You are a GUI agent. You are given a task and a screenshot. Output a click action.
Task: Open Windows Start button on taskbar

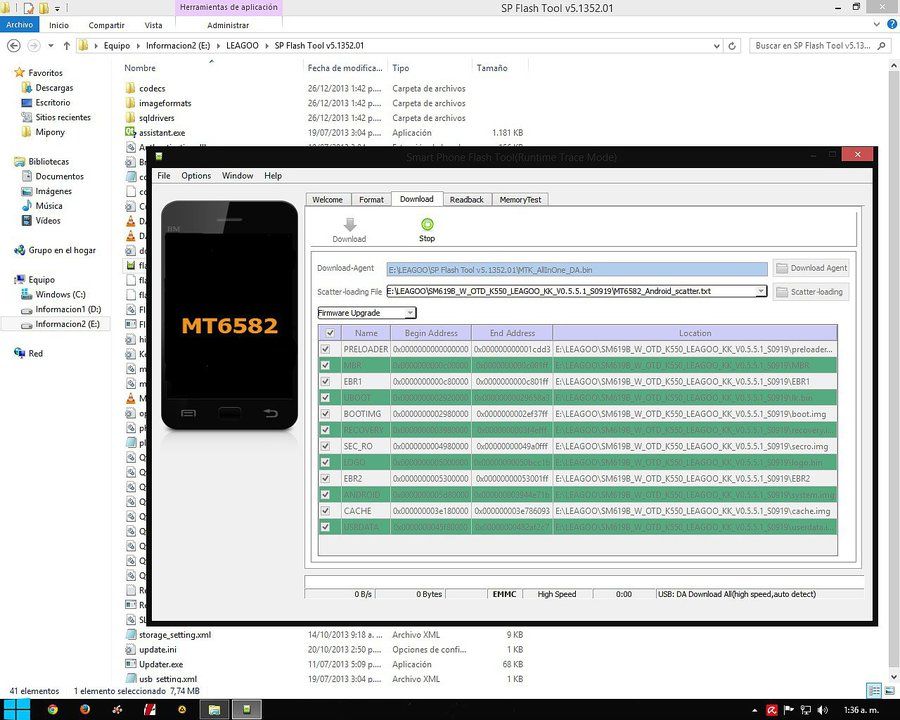[15, 710]
